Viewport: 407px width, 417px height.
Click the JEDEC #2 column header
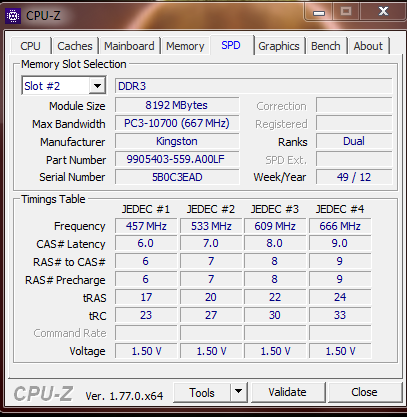pos(211,209)
